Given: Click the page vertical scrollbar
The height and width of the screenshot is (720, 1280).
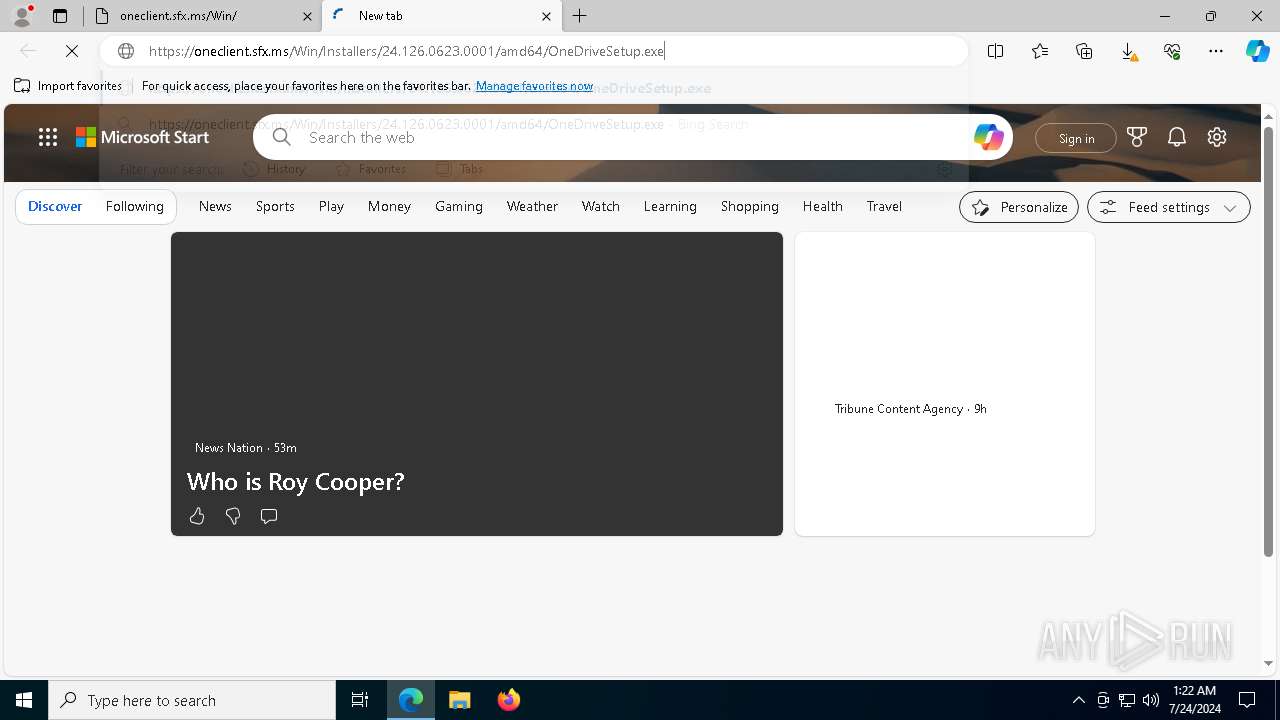Looking at the screenshot, I should point(1268,340).
